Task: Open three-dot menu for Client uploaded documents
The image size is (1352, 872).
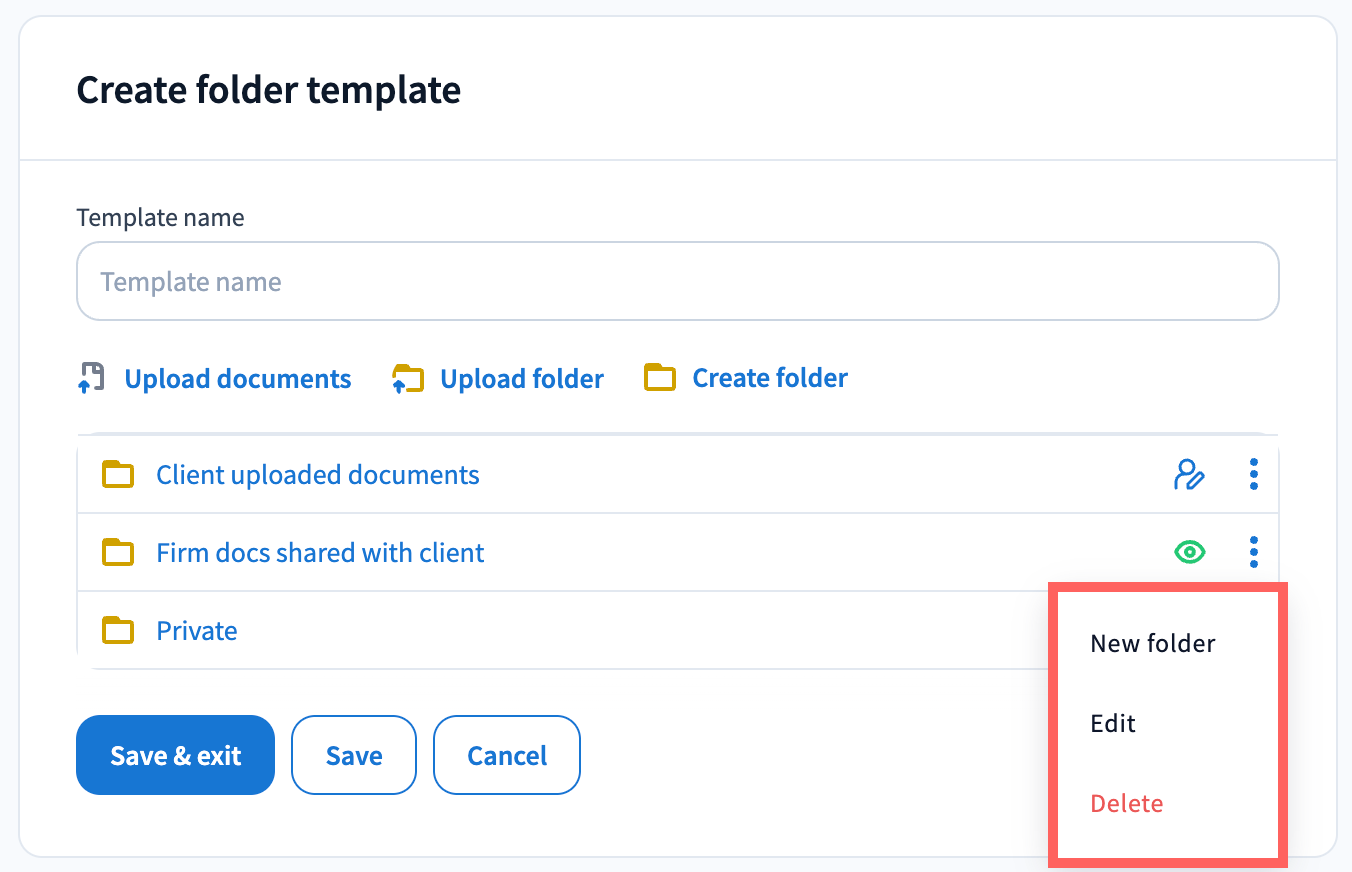Action: [x=1254, y=475]
